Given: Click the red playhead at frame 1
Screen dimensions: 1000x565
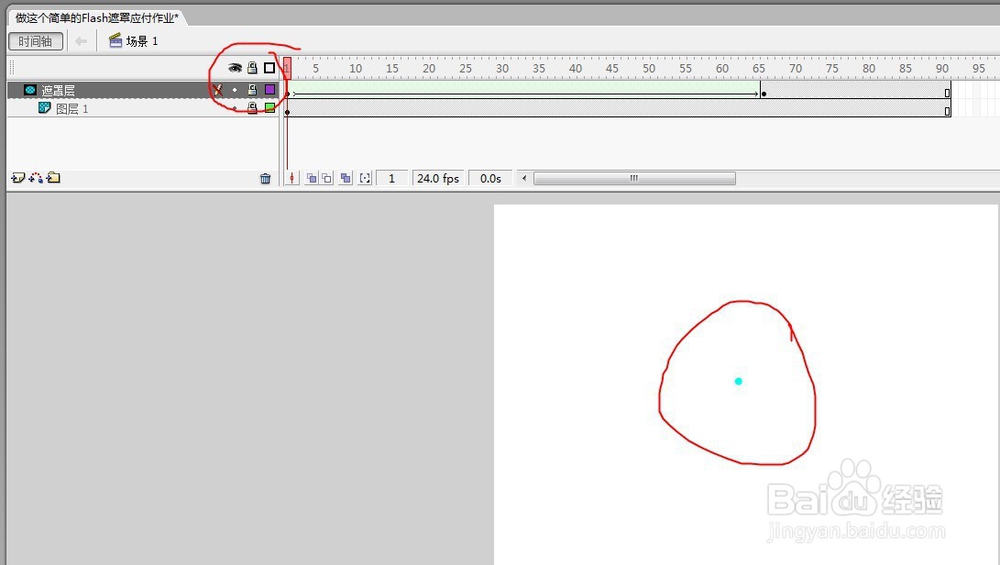Looking at the screenshot, I should (x=287, y=68).
